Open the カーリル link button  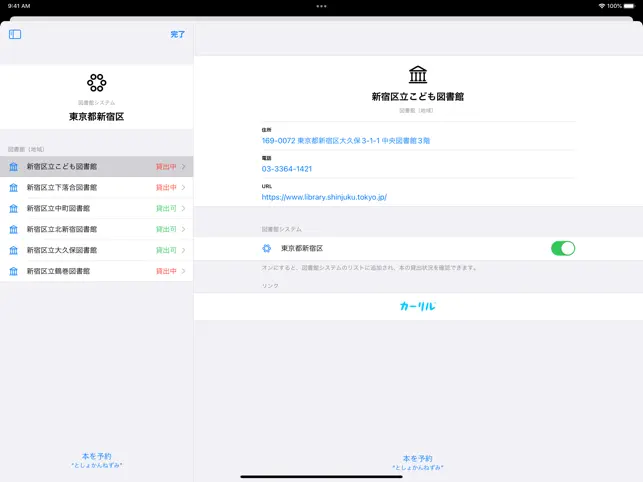pyautogui.click(x=418, y=306)
